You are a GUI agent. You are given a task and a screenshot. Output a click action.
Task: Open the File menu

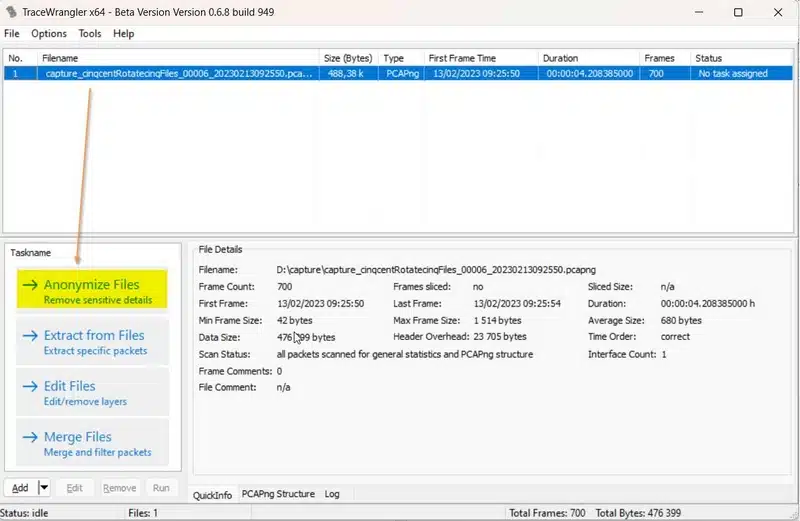tap(12, 34)
